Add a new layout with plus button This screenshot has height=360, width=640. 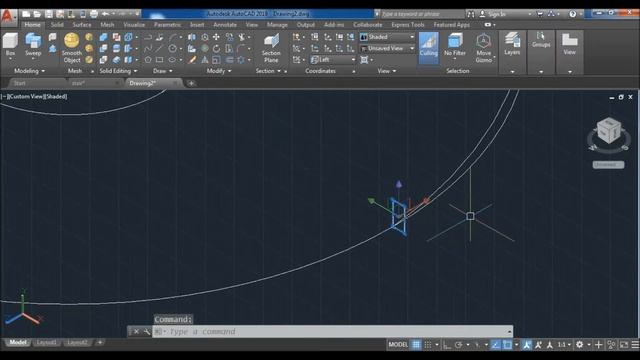tap(100, 342)
